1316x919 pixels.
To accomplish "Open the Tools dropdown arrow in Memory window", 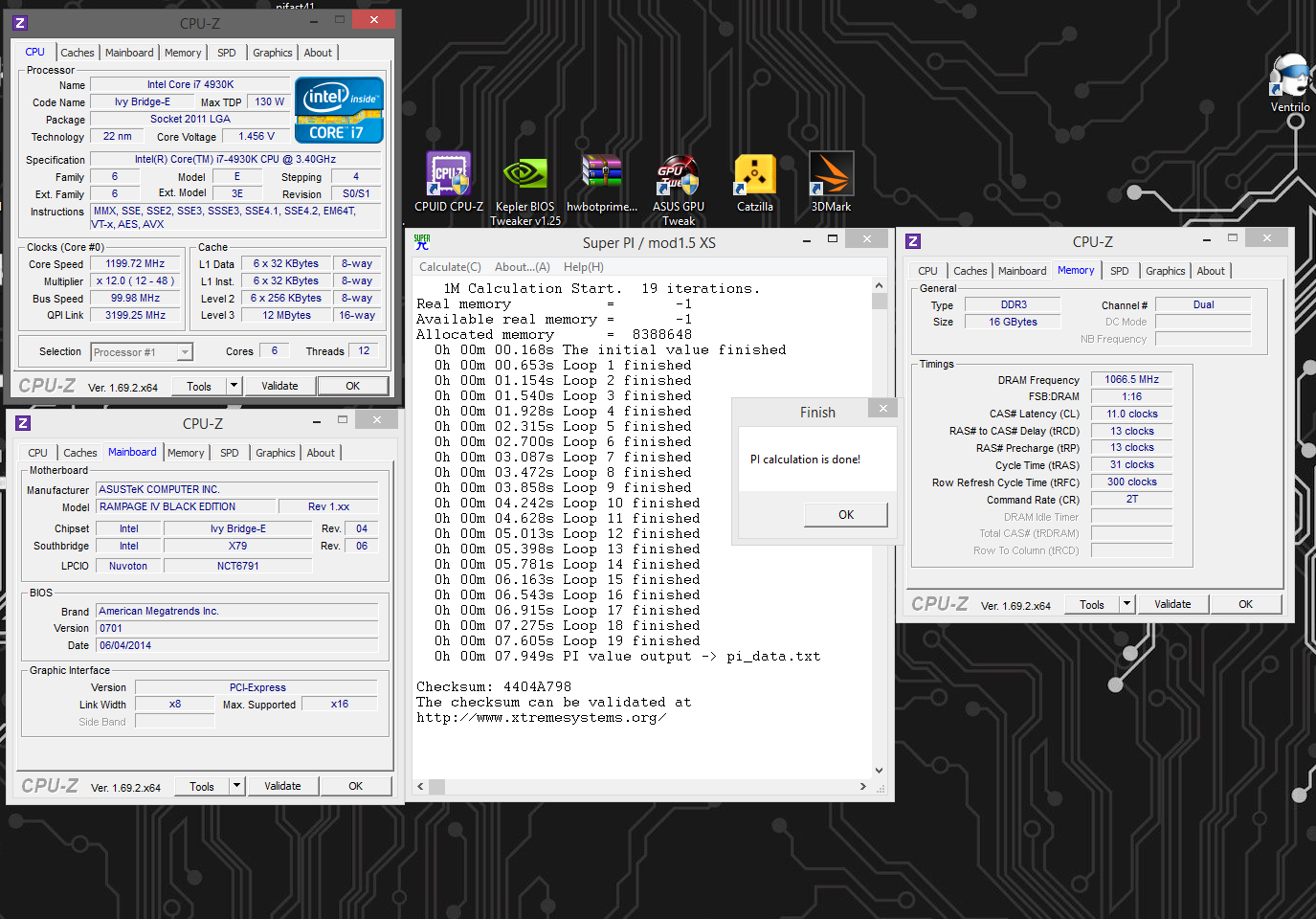I will (1126, 604).
